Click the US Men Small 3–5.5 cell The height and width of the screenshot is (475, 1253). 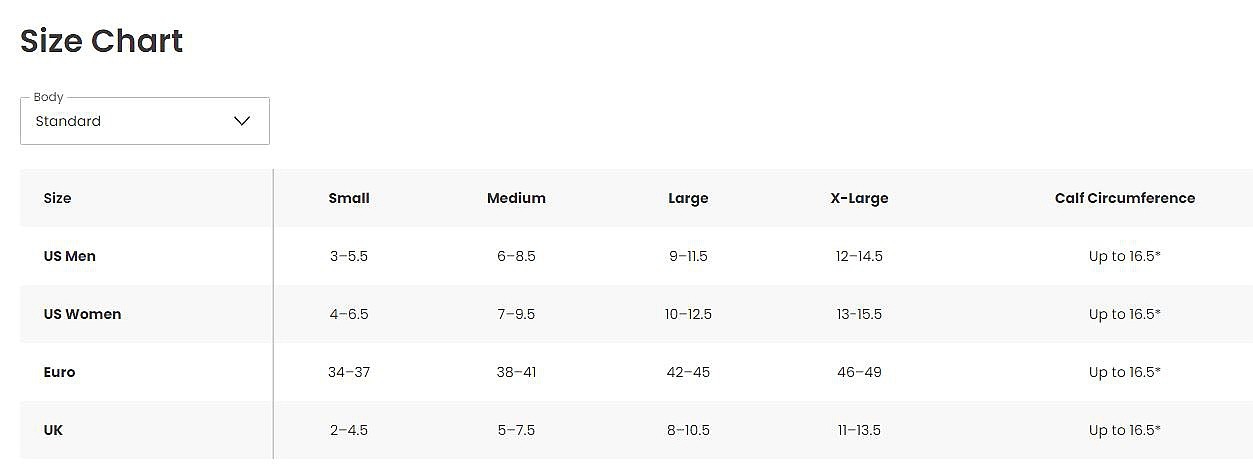coord(349,256)
